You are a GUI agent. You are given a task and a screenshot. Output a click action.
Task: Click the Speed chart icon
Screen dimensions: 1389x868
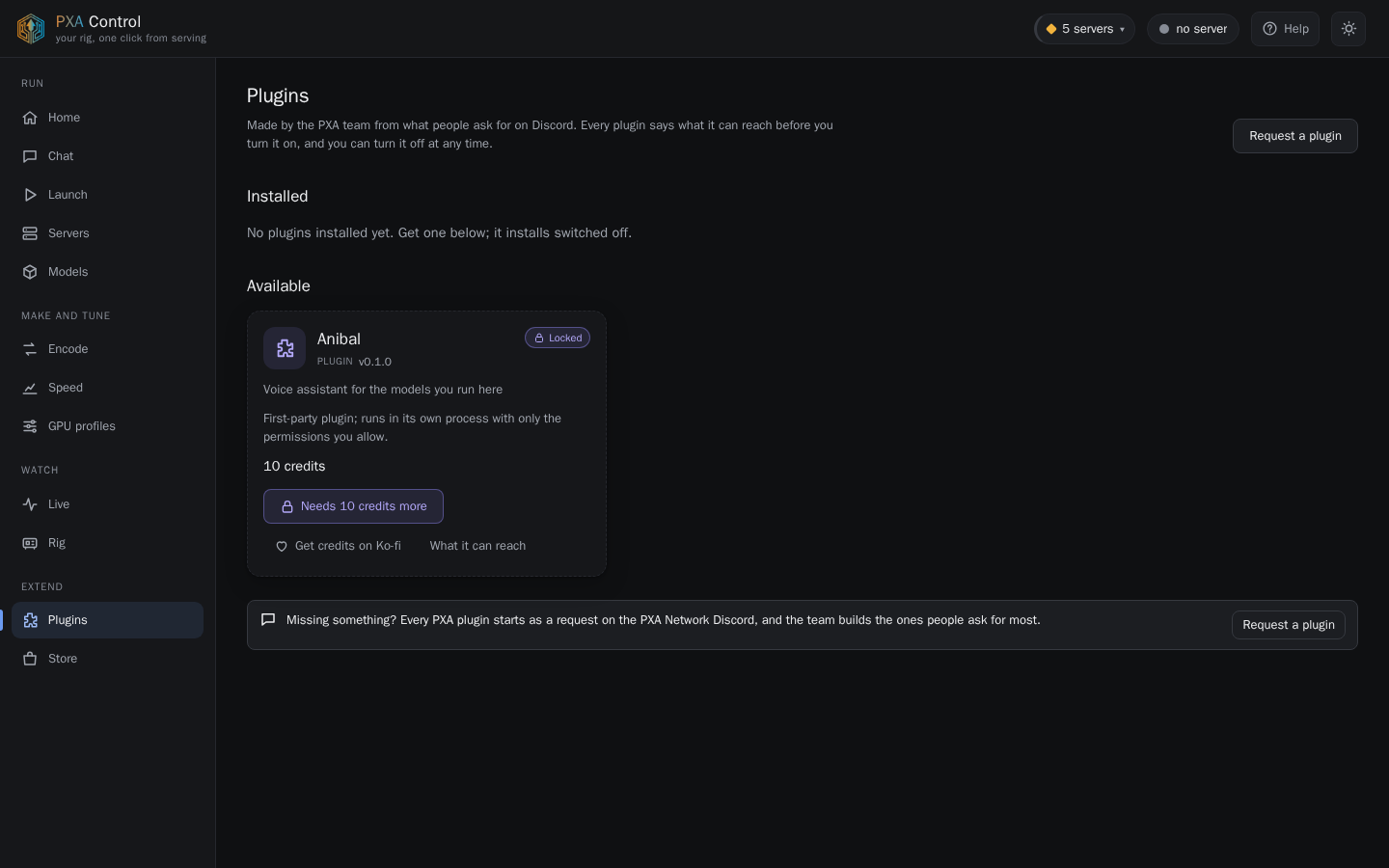30,388
